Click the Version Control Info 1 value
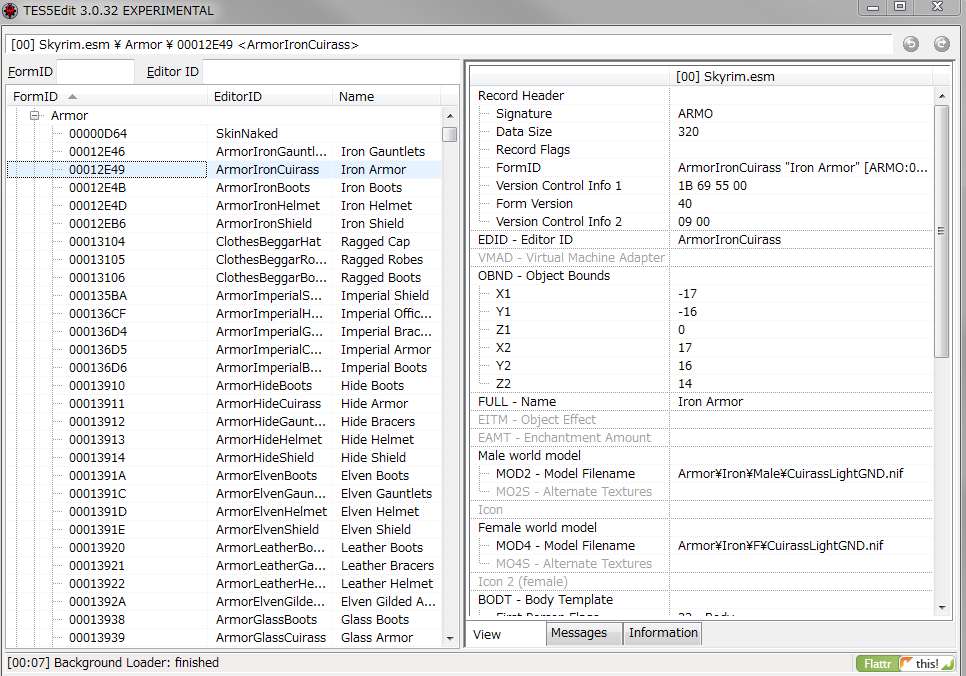 [712, 185]
